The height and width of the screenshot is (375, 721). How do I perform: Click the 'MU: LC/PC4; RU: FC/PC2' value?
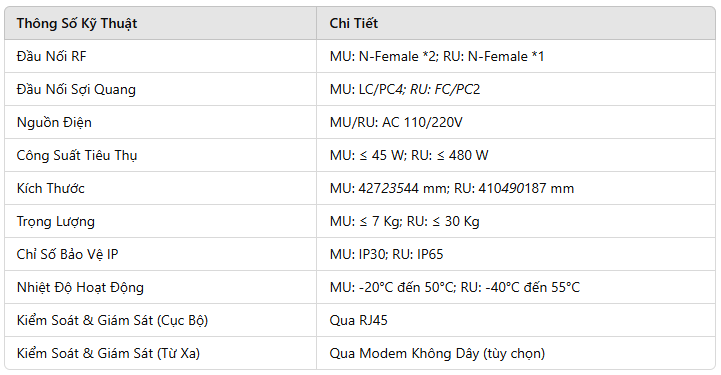(405, 89)
